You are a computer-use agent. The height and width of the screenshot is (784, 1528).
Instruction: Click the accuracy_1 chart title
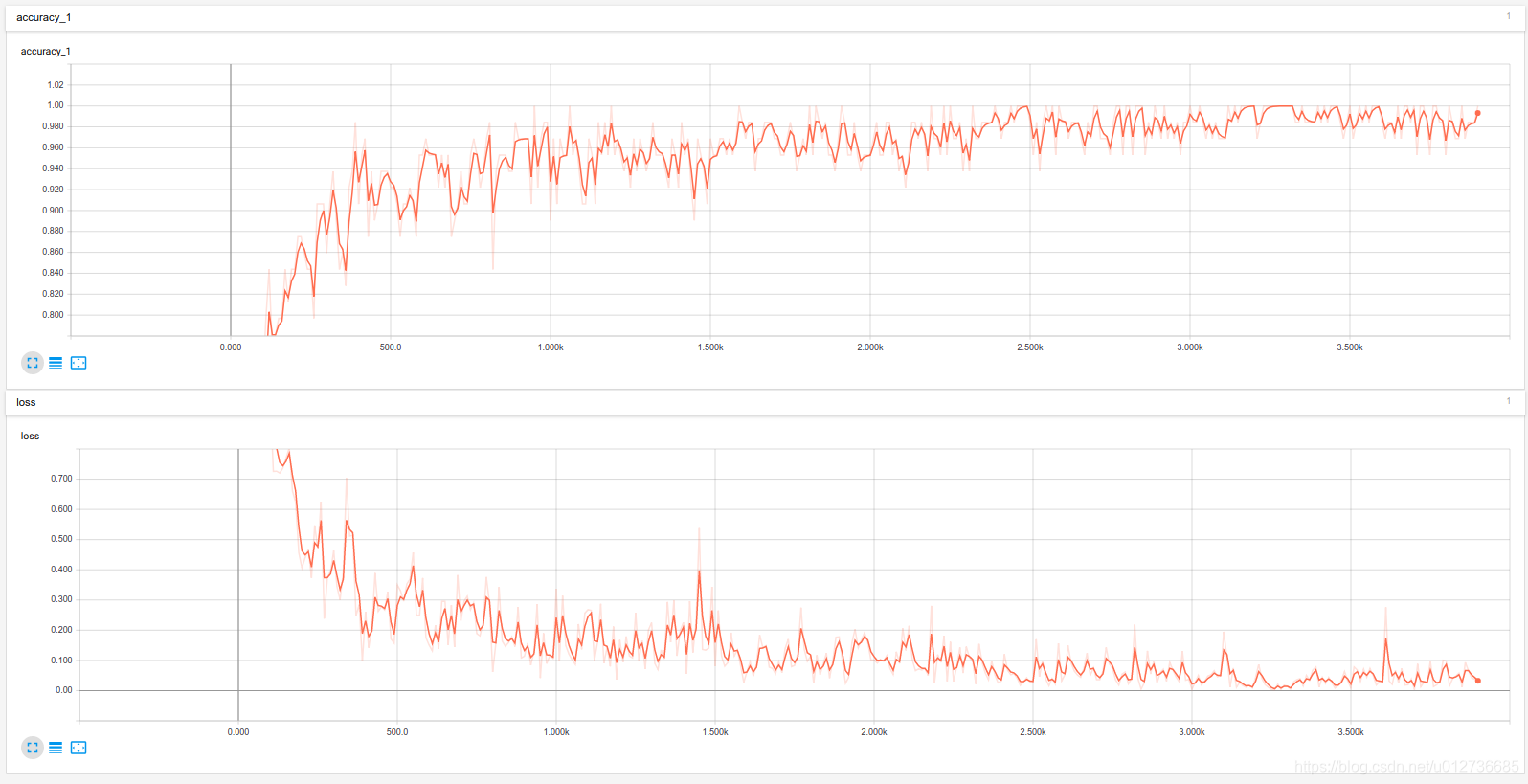pyautogui.click(x=45, y=52)
